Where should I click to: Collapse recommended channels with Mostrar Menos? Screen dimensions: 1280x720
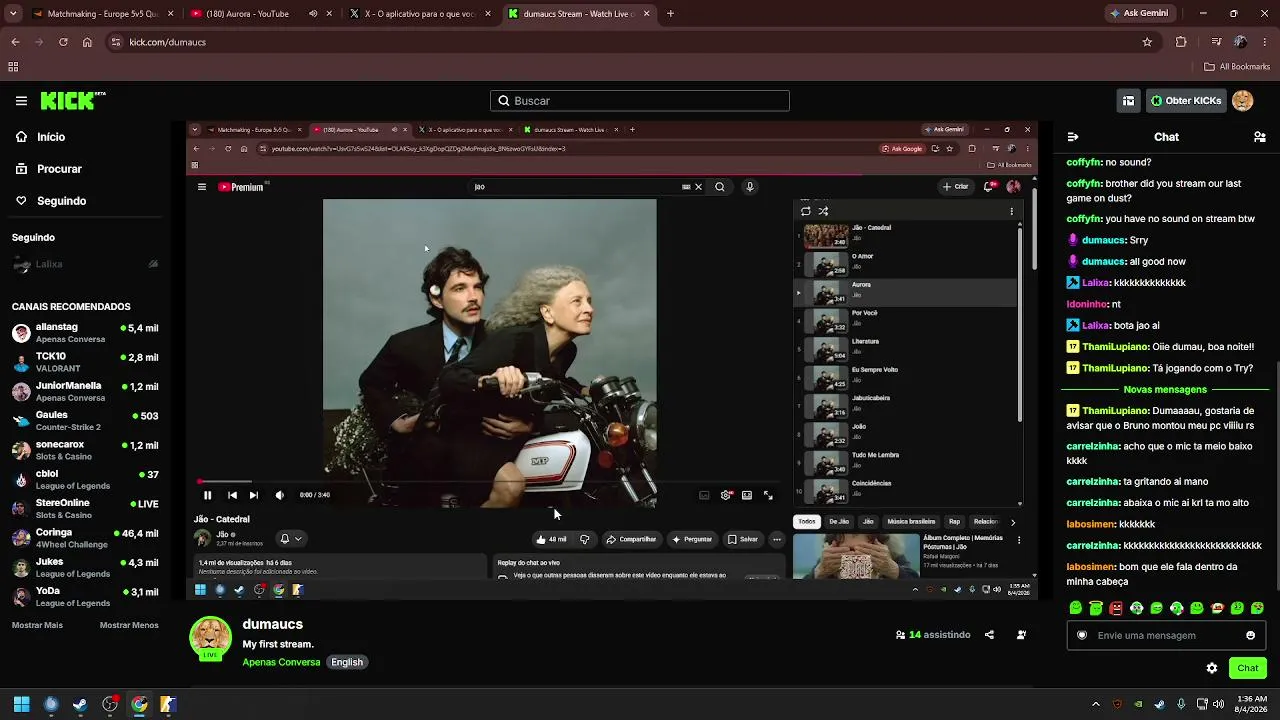[x=129, y=625]
